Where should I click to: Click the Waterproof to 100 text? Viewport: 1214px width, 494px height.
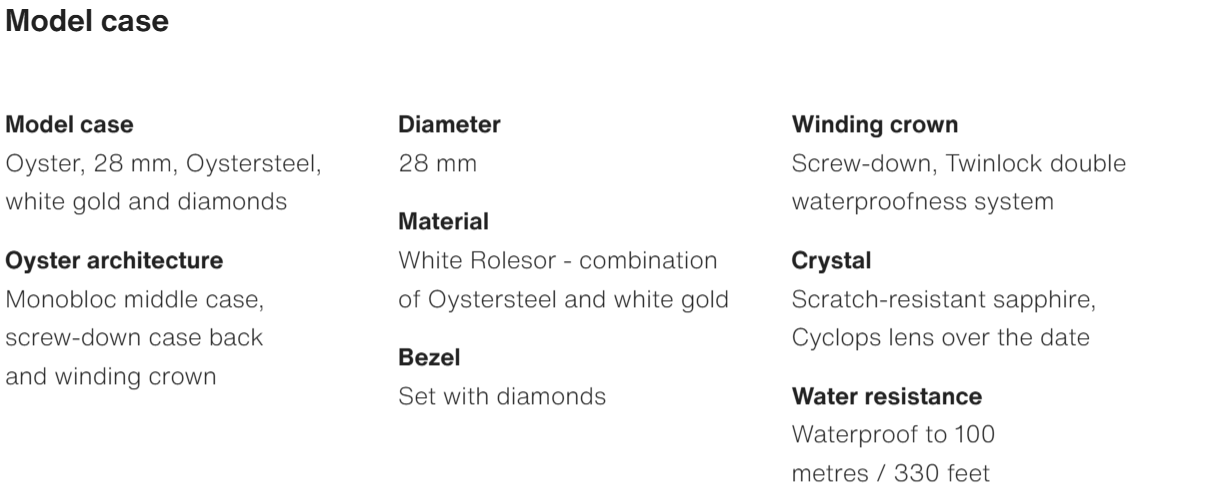[x=893, y=435]
